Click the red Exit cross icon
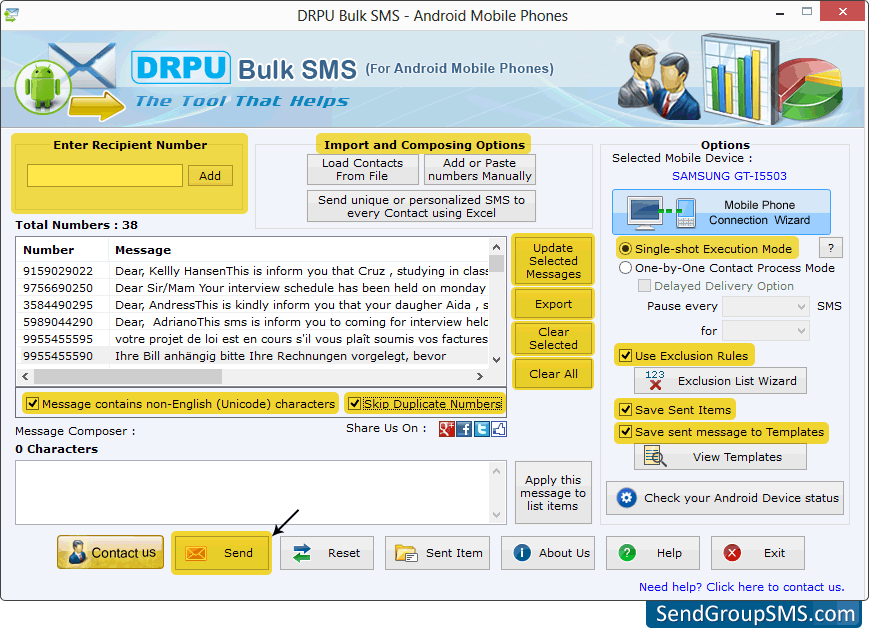The image size is (869, 628). pos(732,553)
